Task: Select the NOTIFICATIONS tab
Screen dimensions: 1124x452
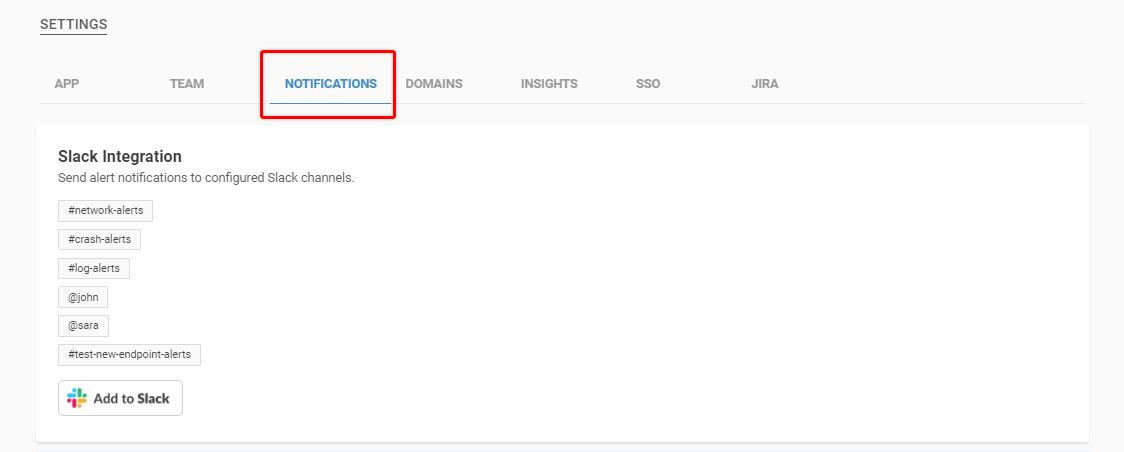Action: click(x=330, y=84)
